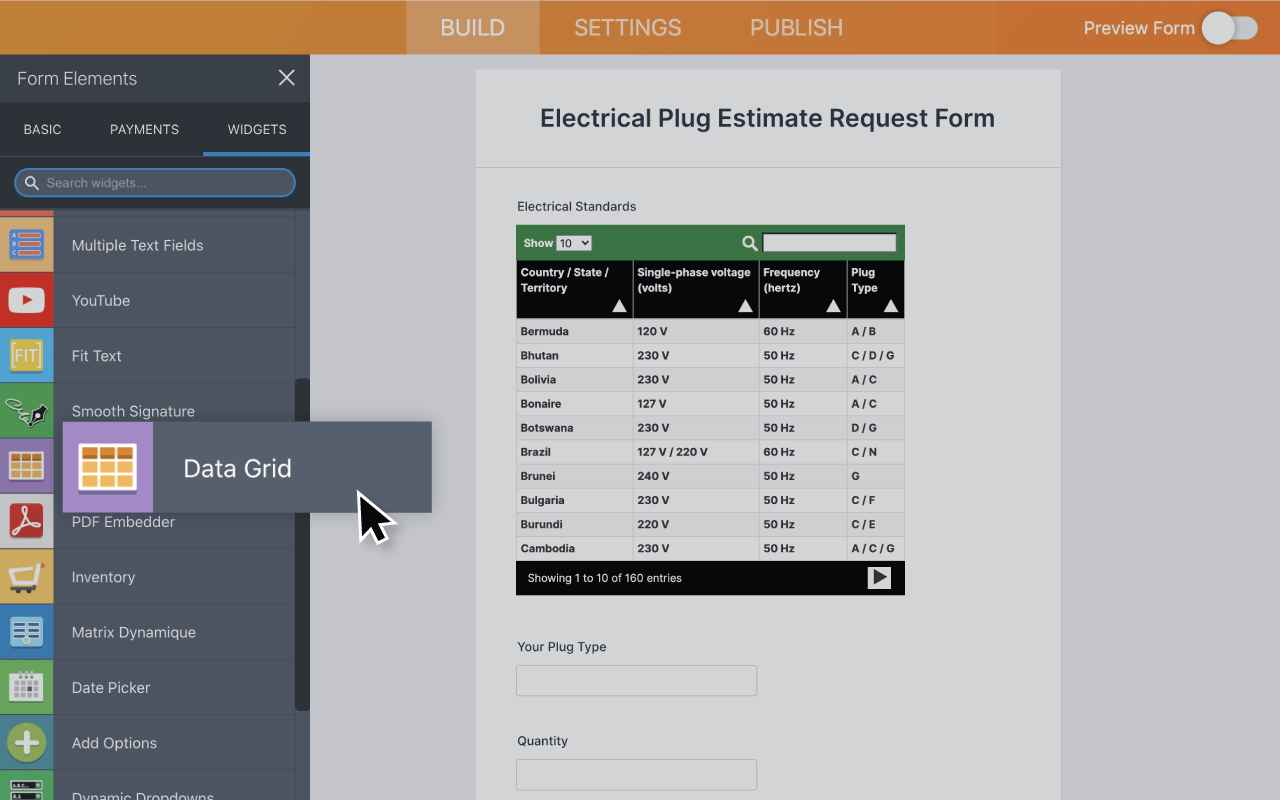Viewport: 1280px width, 800px height.
Task: Click the Matrix Dynamique widget icon
Action: coord(27,632)
